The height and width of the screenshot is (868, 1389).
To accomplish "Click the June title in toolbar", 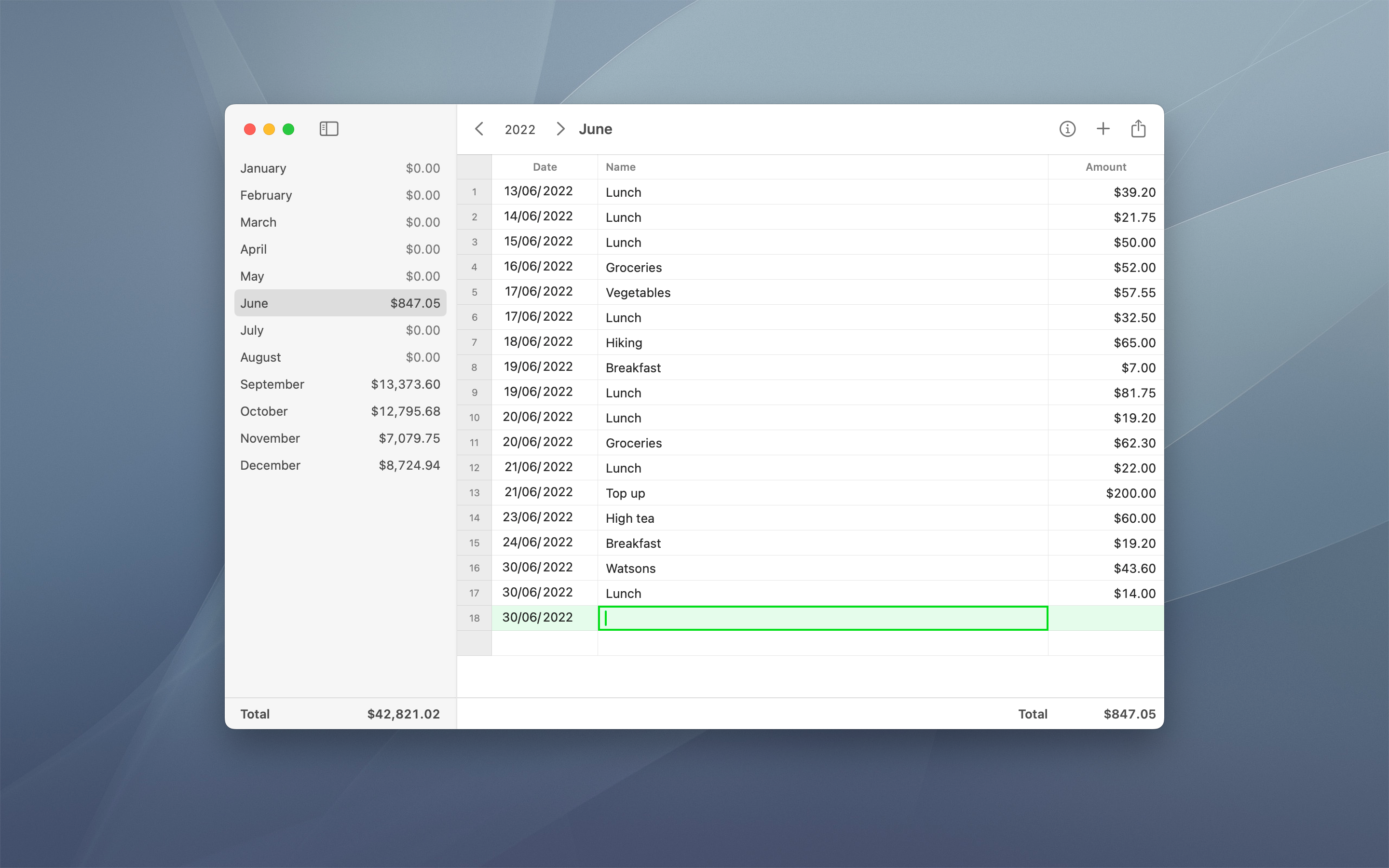I will click(595, 129).
